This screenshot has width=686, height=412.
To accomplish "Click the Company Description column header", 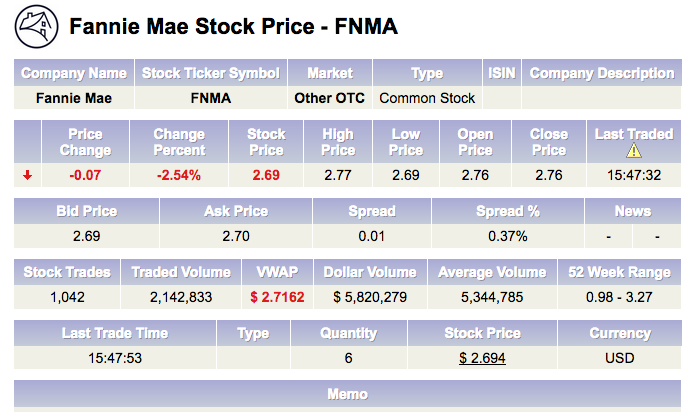I will (601, 73).
